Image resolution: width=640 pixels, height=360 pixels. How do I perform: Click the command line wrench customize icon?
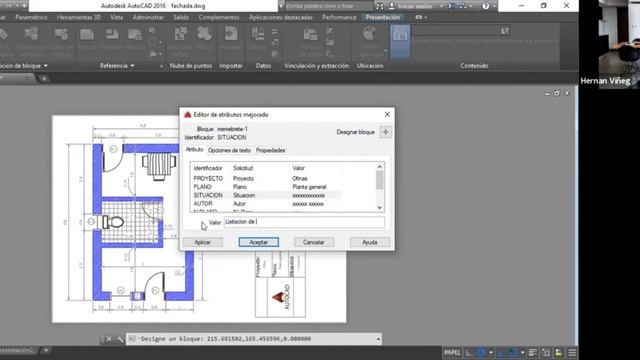(x=120, y=339)
